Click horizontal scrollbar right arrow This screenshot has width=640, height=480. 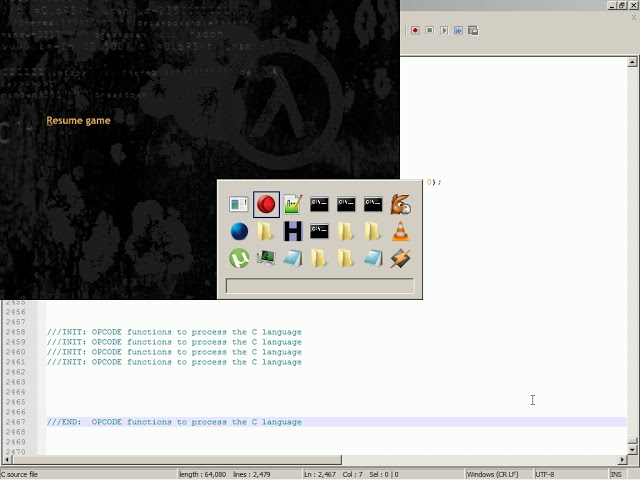(622, 460)
